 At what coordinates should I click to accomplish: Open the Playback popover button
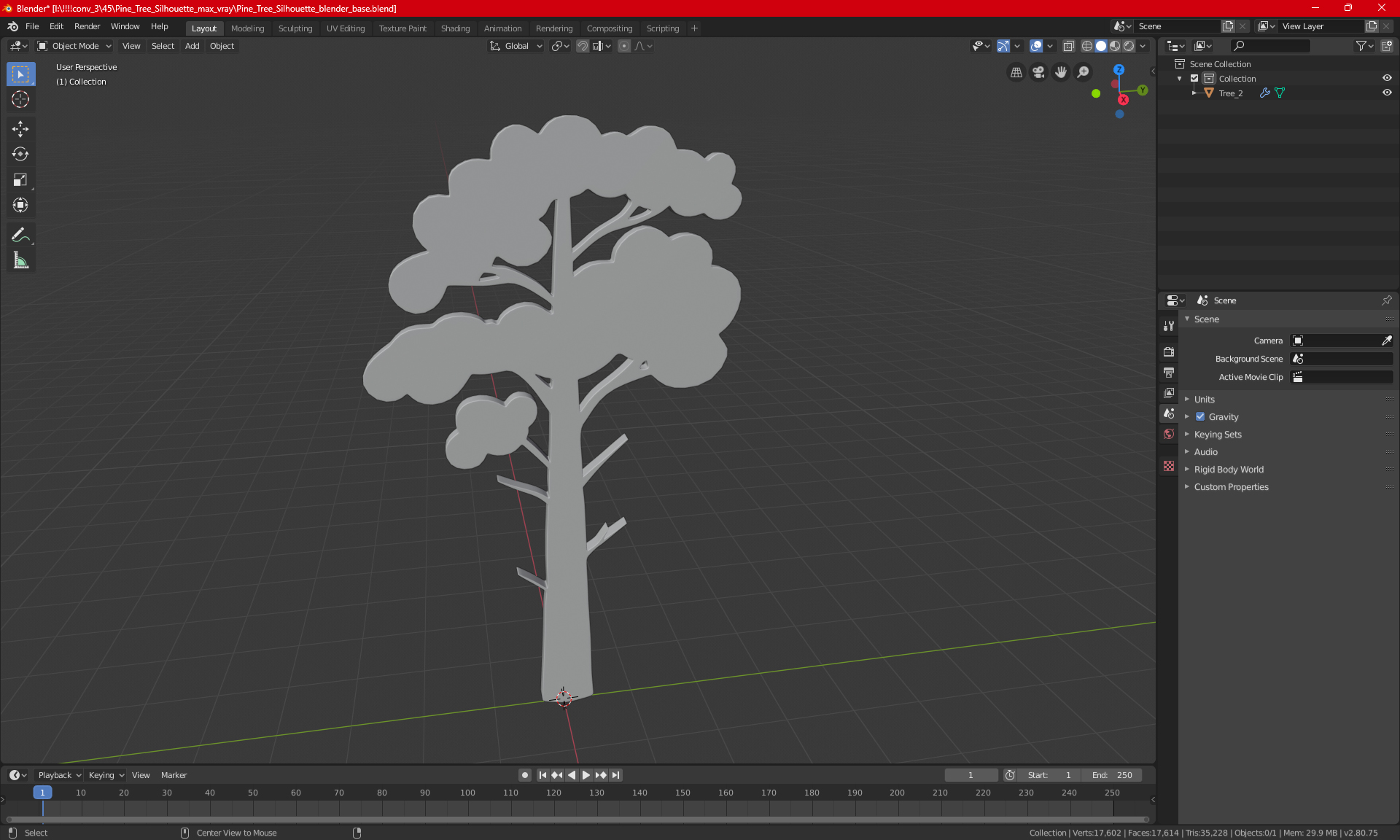point(59,775)
